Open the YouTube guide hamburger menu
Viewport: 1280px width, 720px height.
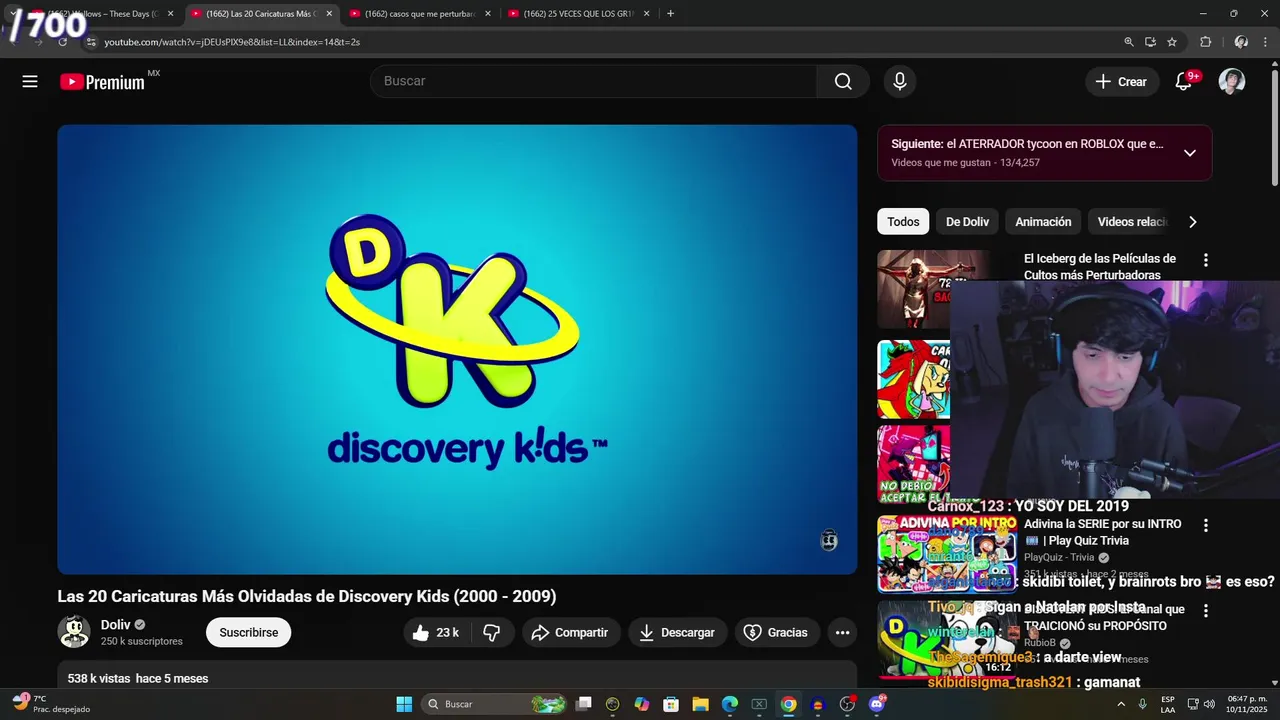(30, 82)
